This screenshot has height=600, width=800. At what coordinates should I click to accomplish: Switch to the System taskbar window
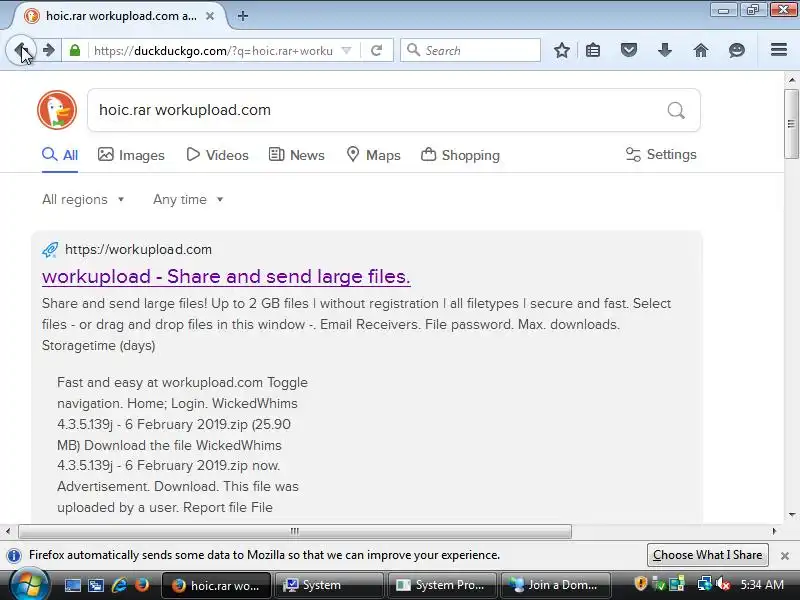pyautogui.click(x=329, y=585)
